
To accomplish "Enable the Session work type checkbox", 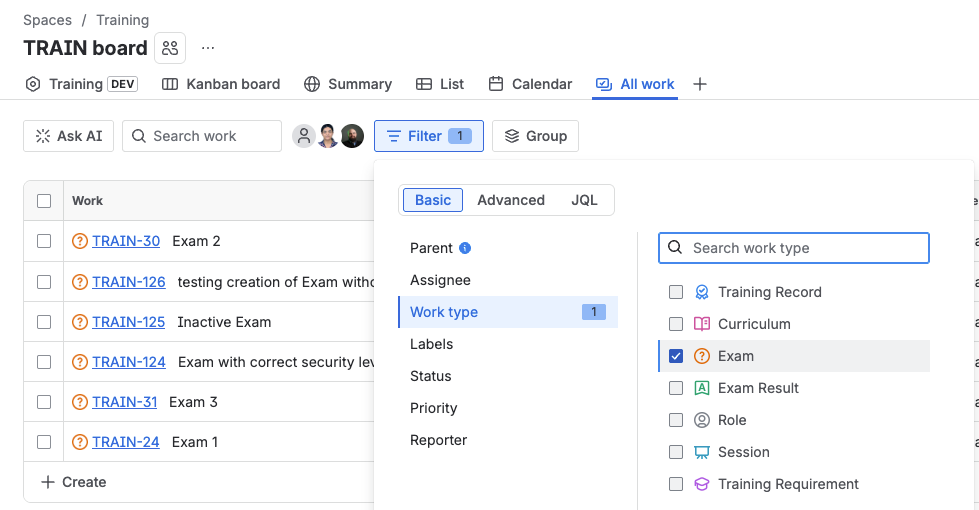I will pos(676,452).
